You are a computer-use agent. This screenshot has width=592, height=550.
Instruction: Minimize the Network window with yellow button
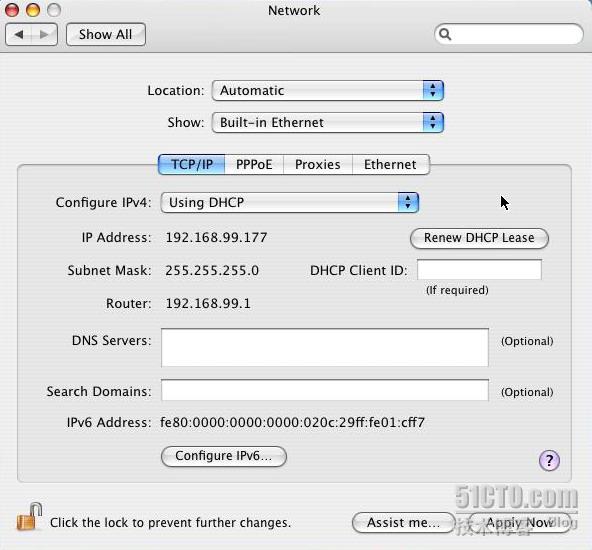click(33, 10)
